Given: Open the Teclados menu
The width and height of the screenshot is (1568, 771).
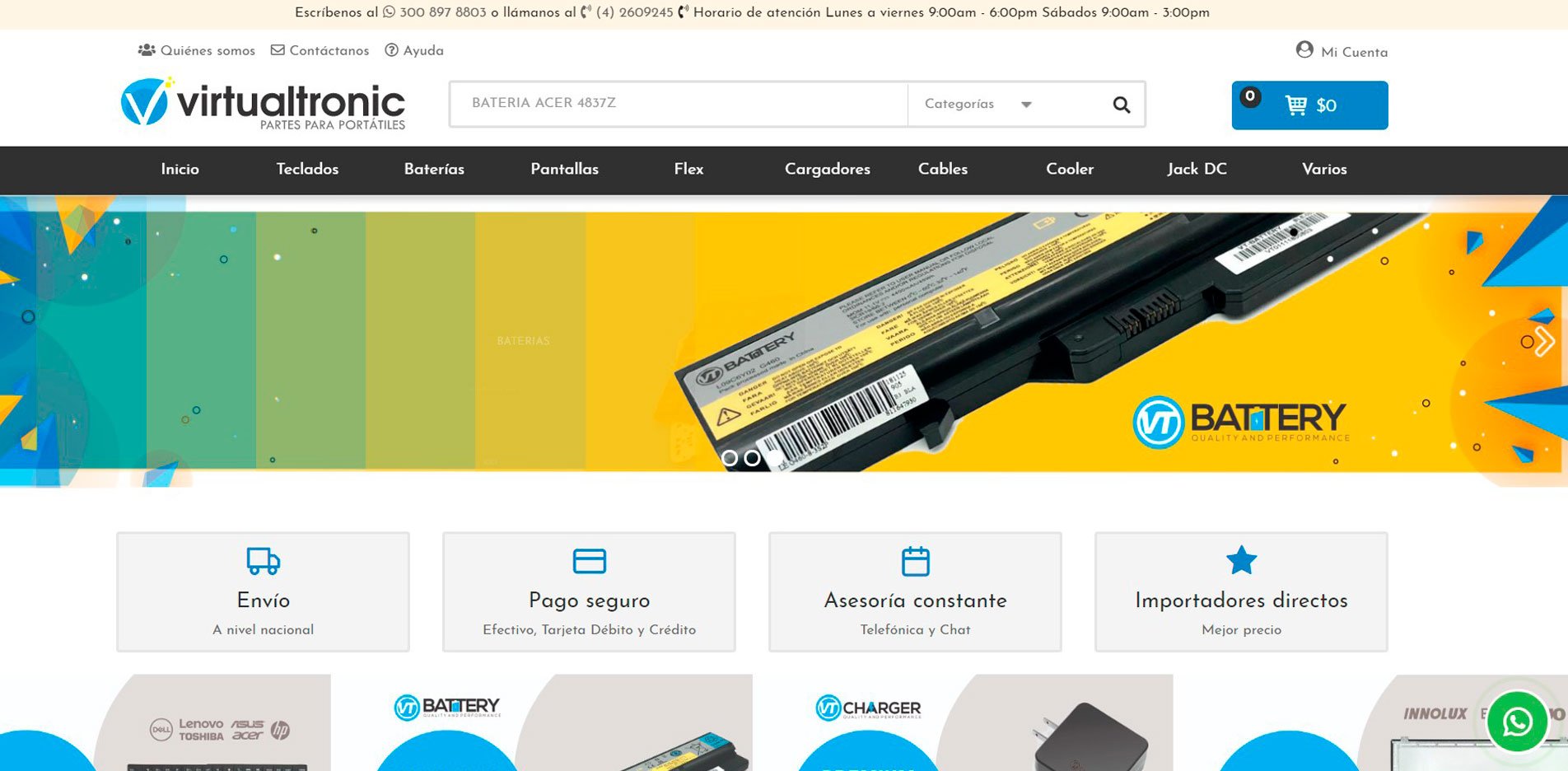Looking at the screenshot, I should tap(307, 169).
